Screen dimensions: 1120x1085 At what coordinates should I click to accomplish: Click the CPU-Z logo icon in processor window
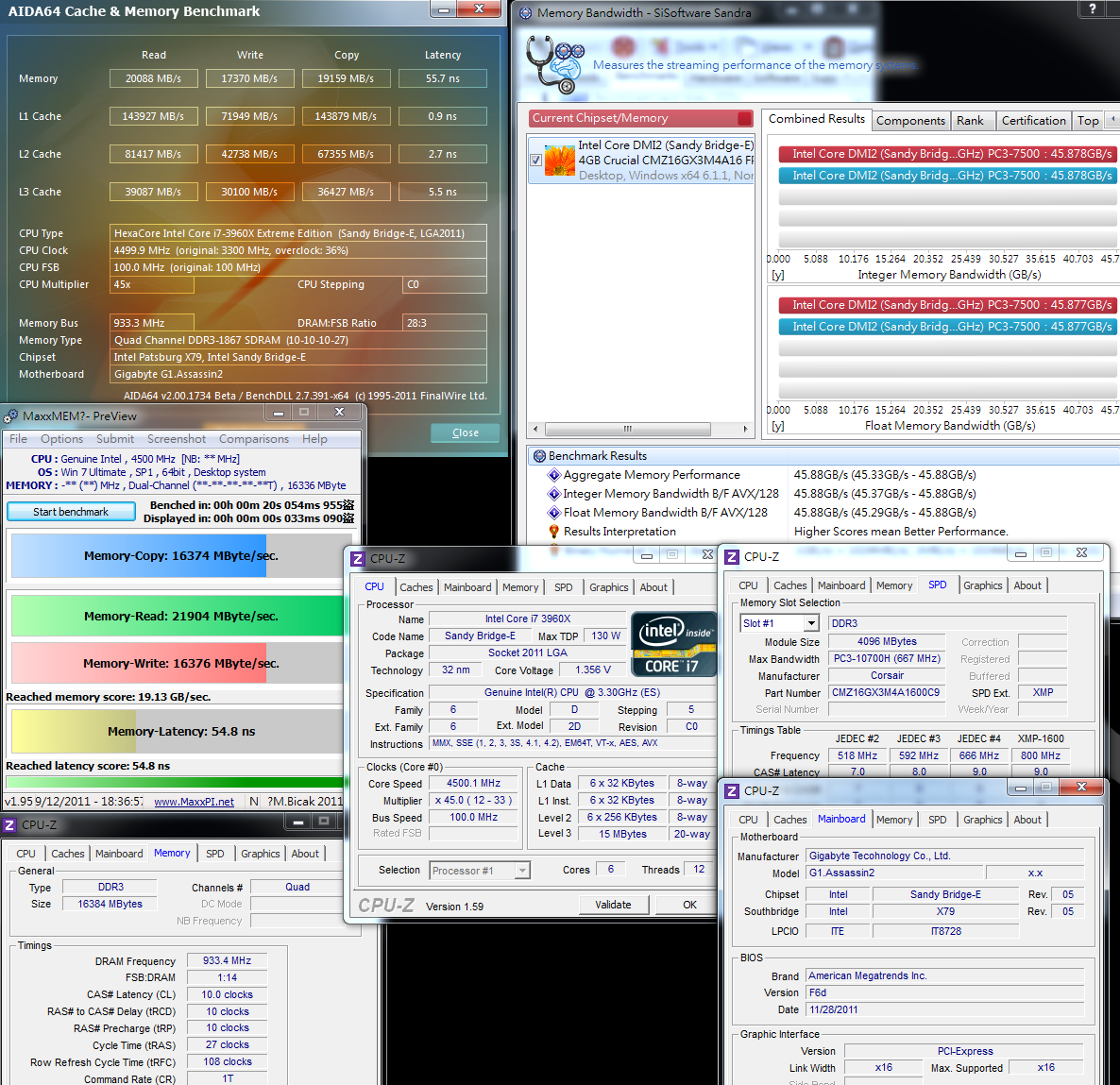(x=358, y=559)
